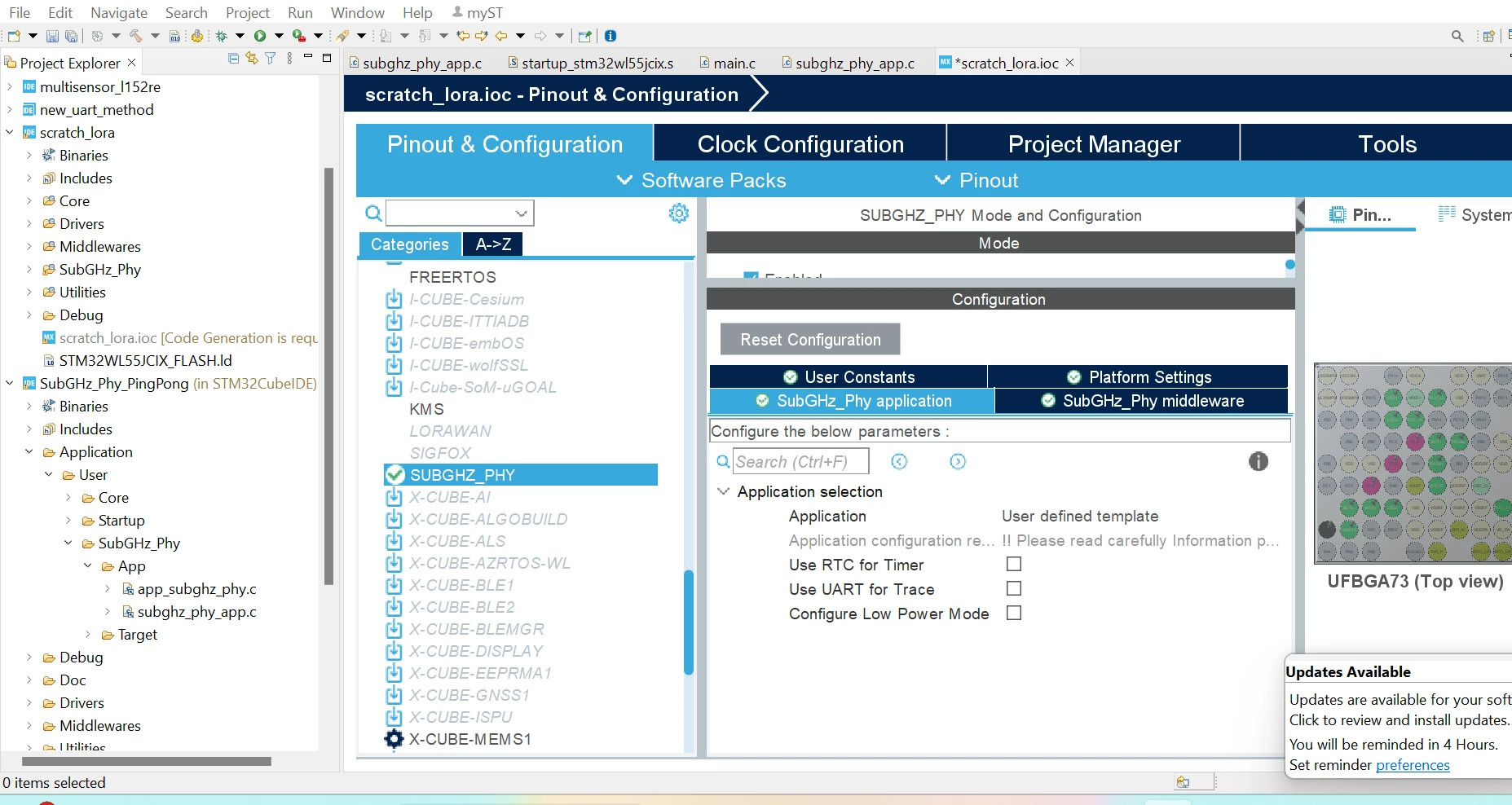Open the categories settings gear icon
1512x805 pixels.
[x=679, y=213]
